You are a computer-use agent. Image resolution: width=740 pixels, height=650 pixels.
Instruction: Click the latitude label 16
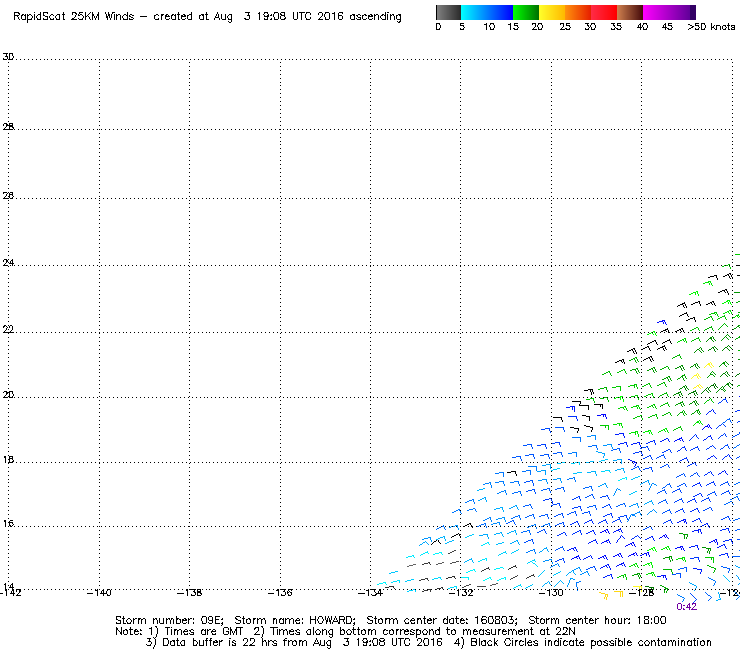pos(8,523)
